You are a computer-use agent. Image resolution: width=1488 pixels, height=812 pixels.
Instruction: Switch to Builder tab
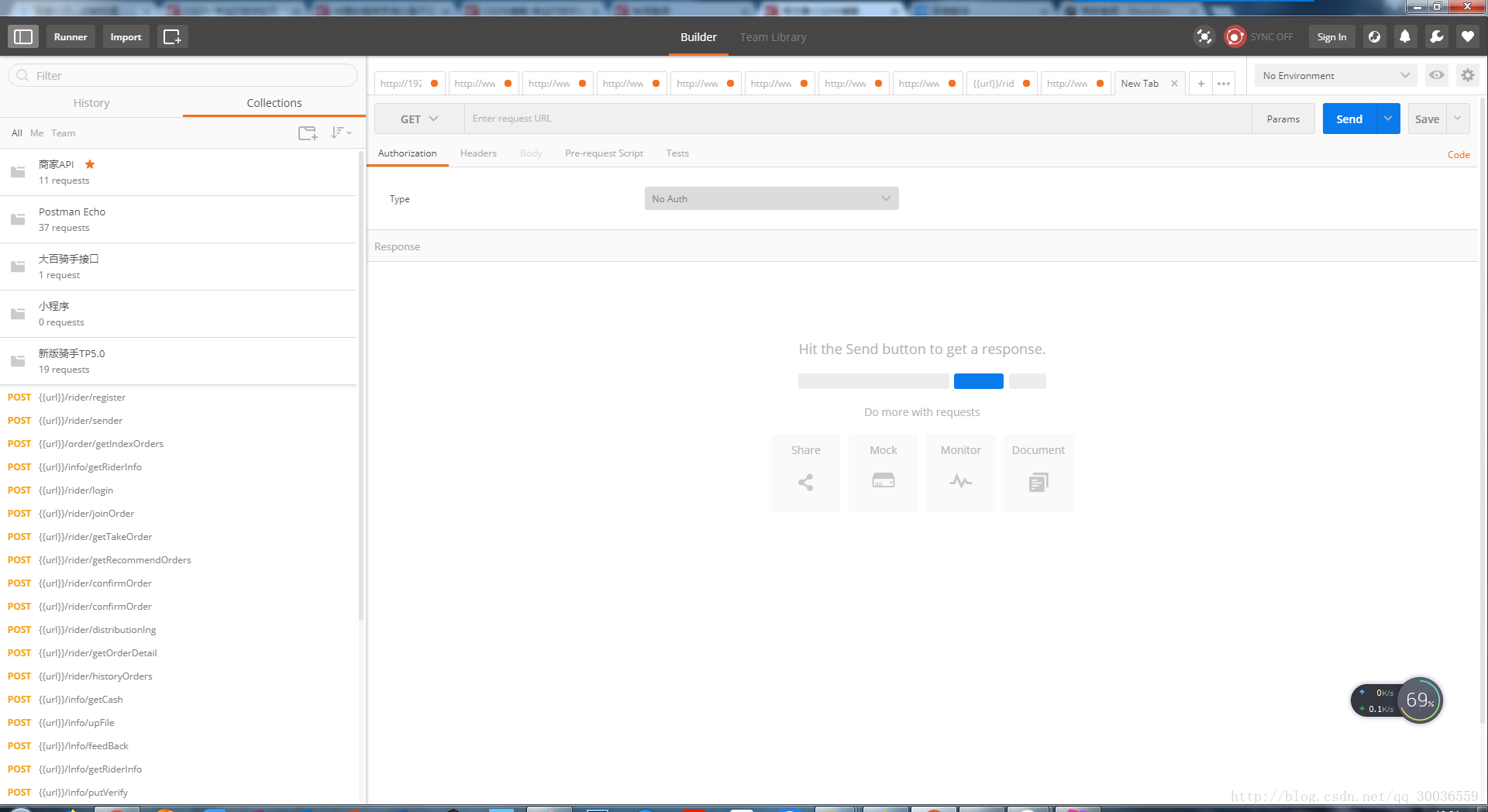point(698,36)
